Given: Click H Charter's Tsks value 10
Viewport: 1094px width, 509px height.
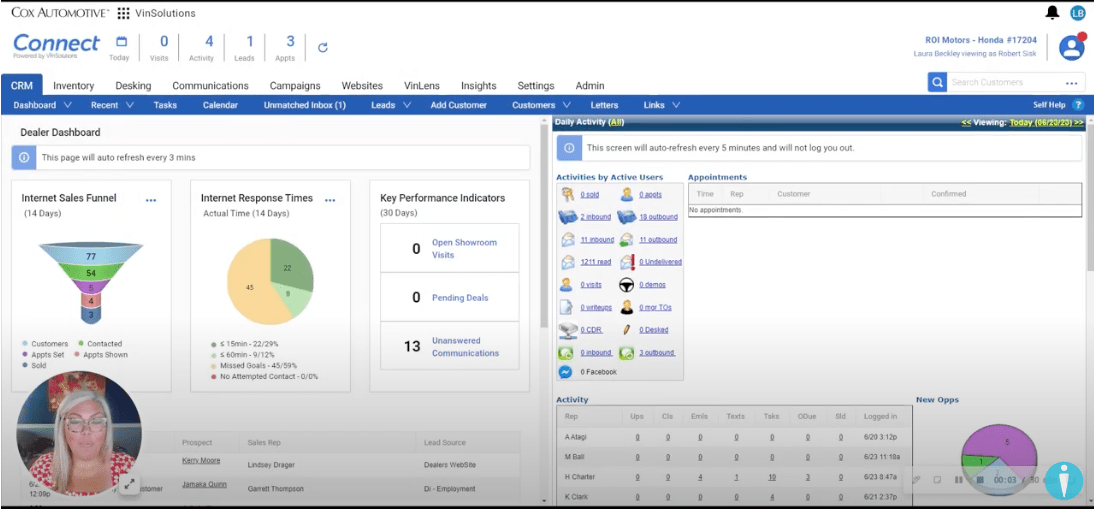Looking at the screenshot, I should click(772, 477).
